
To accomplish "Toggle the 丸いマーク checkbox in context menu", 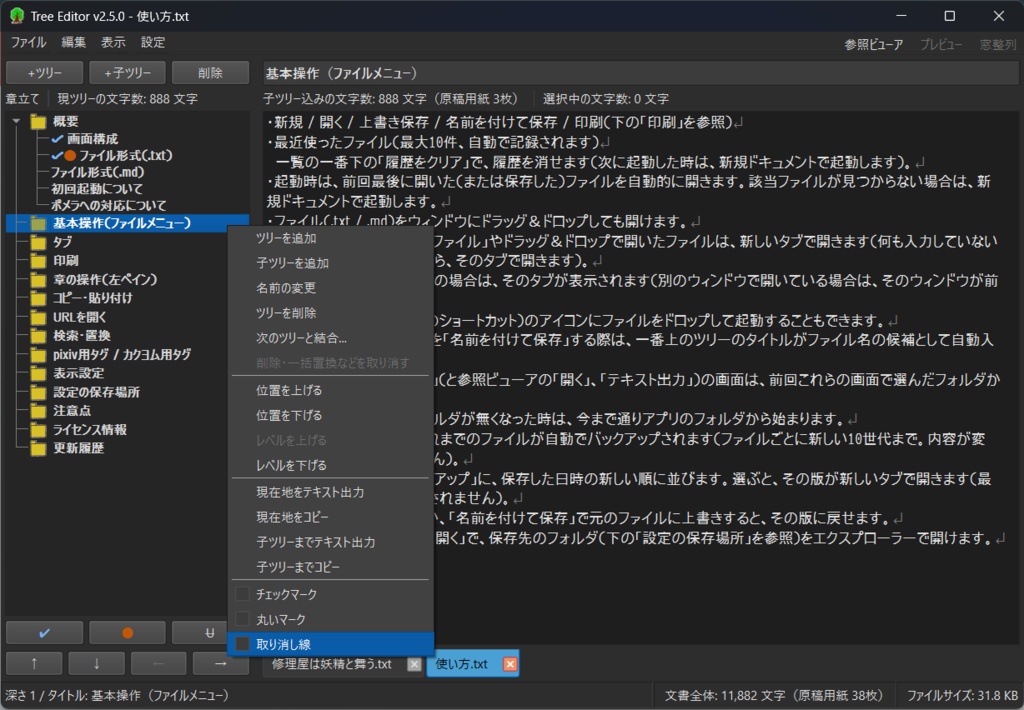I will (x=242, y=619).
